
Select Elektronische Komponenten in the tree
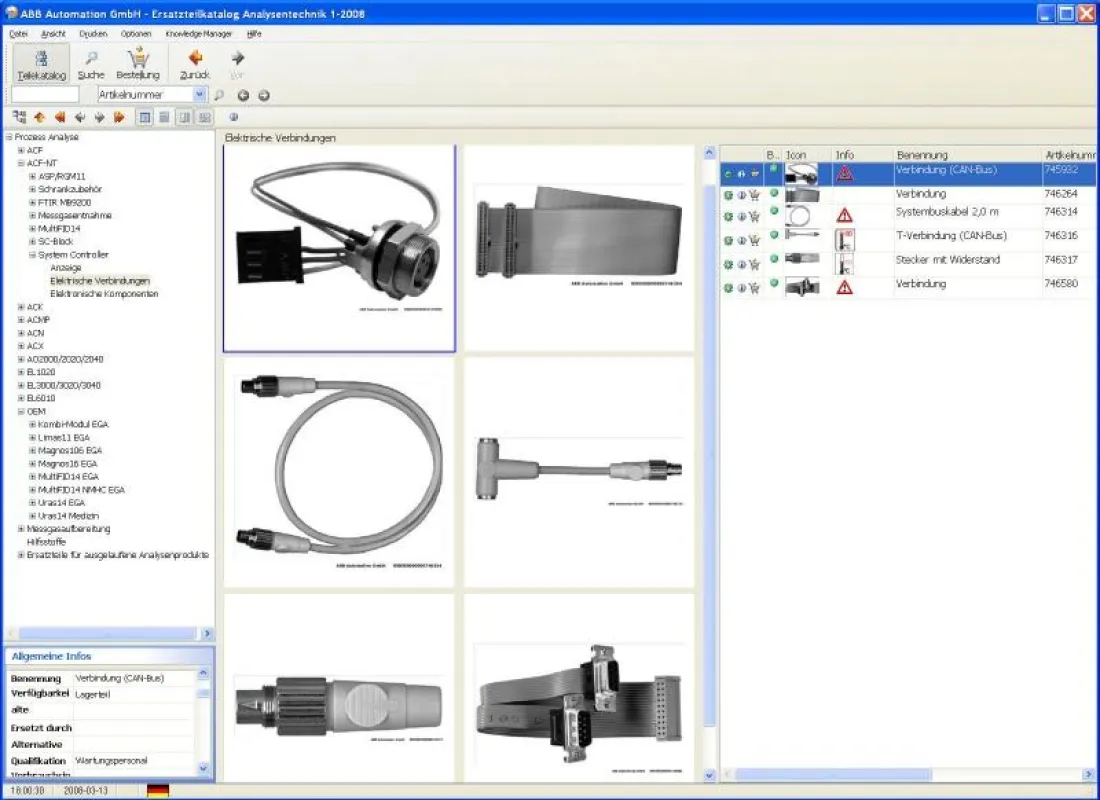(104, 294)
